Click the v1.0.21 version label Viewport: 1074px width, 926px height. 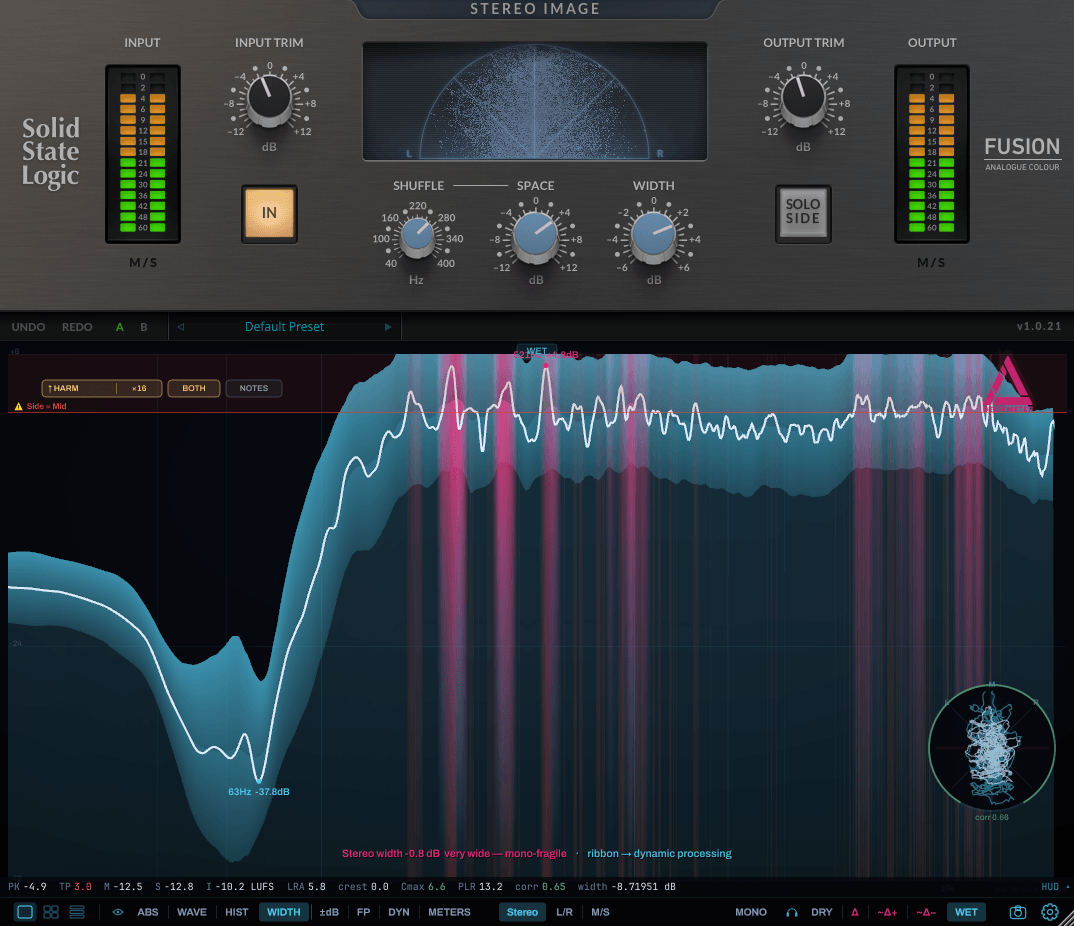(x=1039, y=326)
